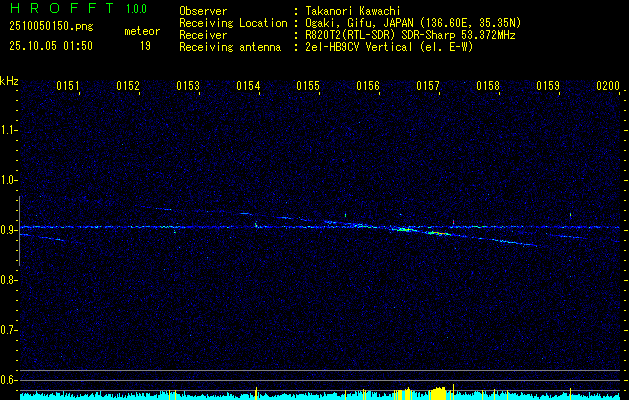This screenshot has width=629, height=400.
Task: Click the gray vertical range bar beside 0.9
Action: [x=19, y=231]
